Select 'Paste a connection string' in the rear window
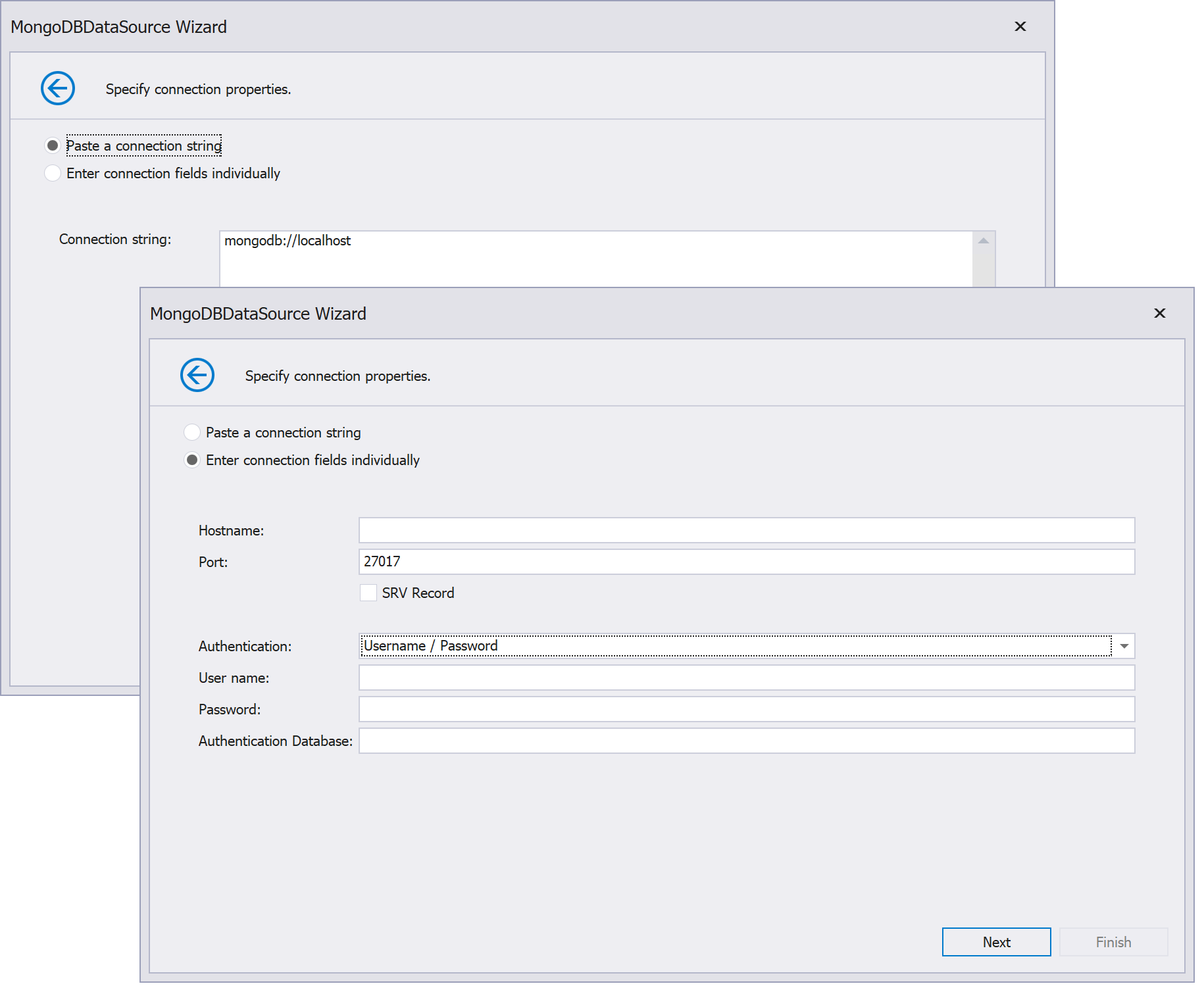Image resolution: width=1204 pixels, height=988 pixels. pos(53,145)
